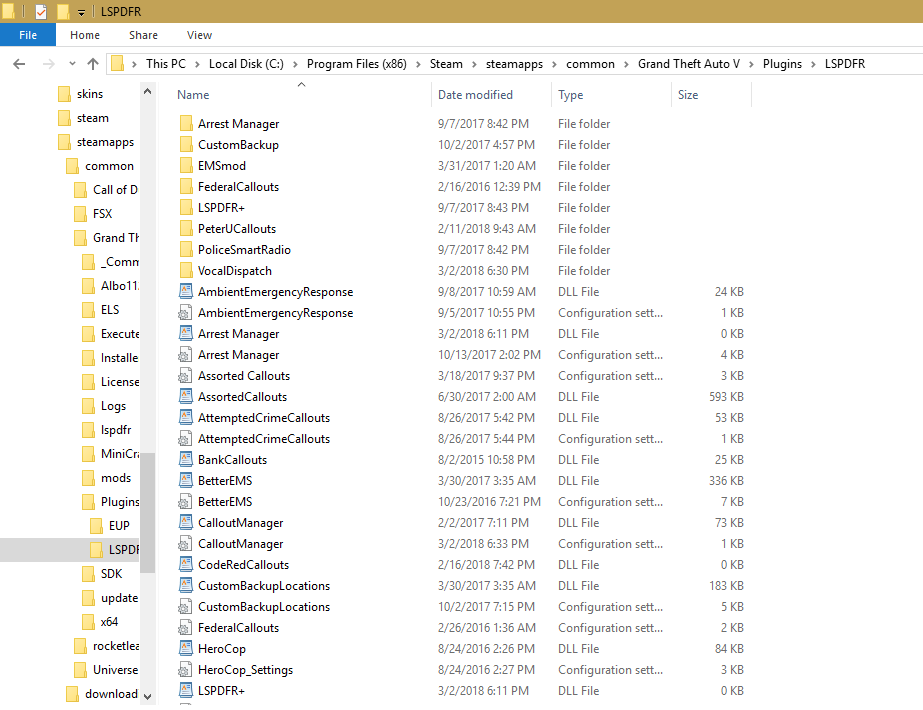This screenshot has height=710, width=923.
Task: Select the CustomBackupLocations DLL file name
Action: click(264, 586)
